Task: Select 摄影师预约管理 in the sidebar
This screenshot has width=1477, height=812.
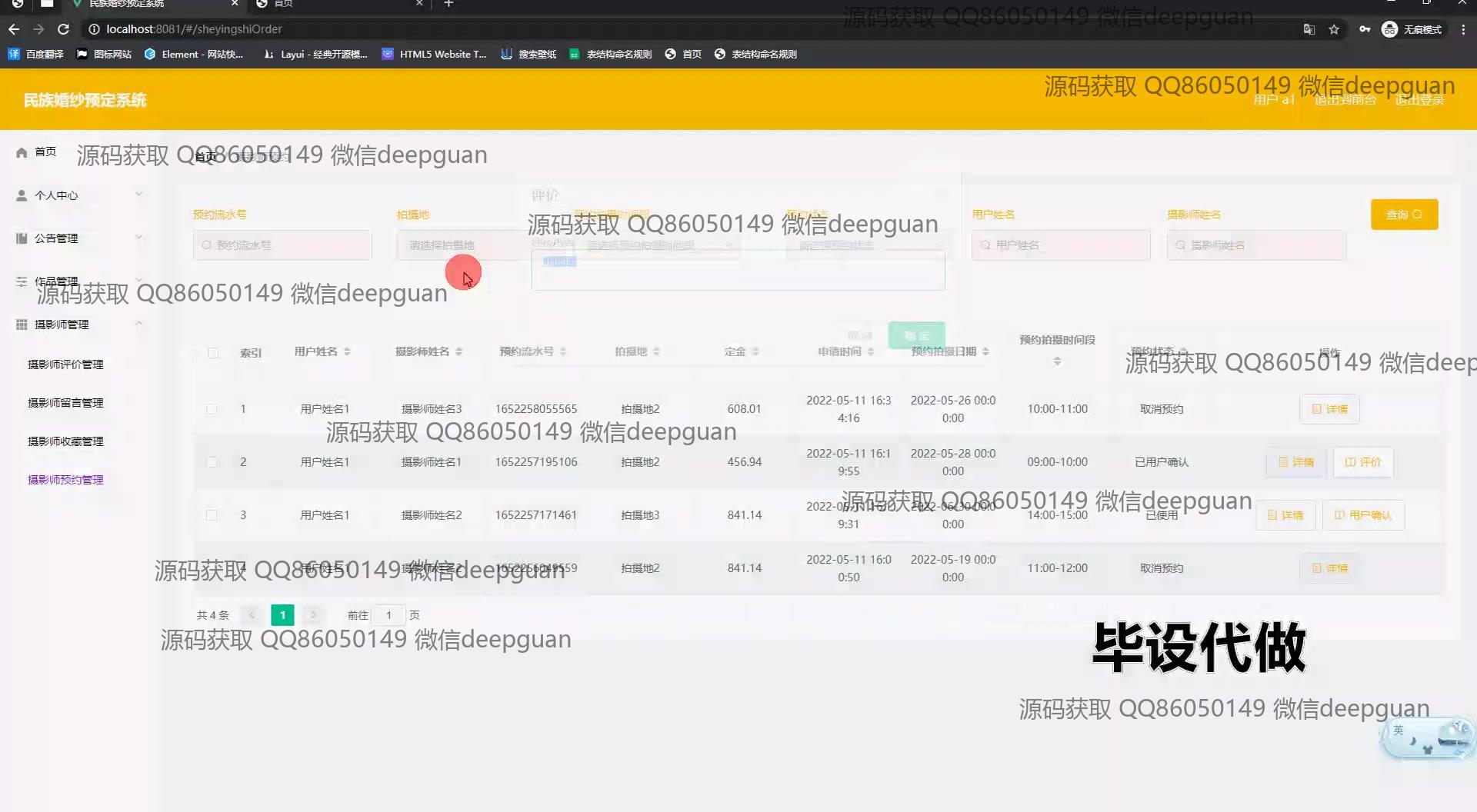Action: (x=65, y=480)
